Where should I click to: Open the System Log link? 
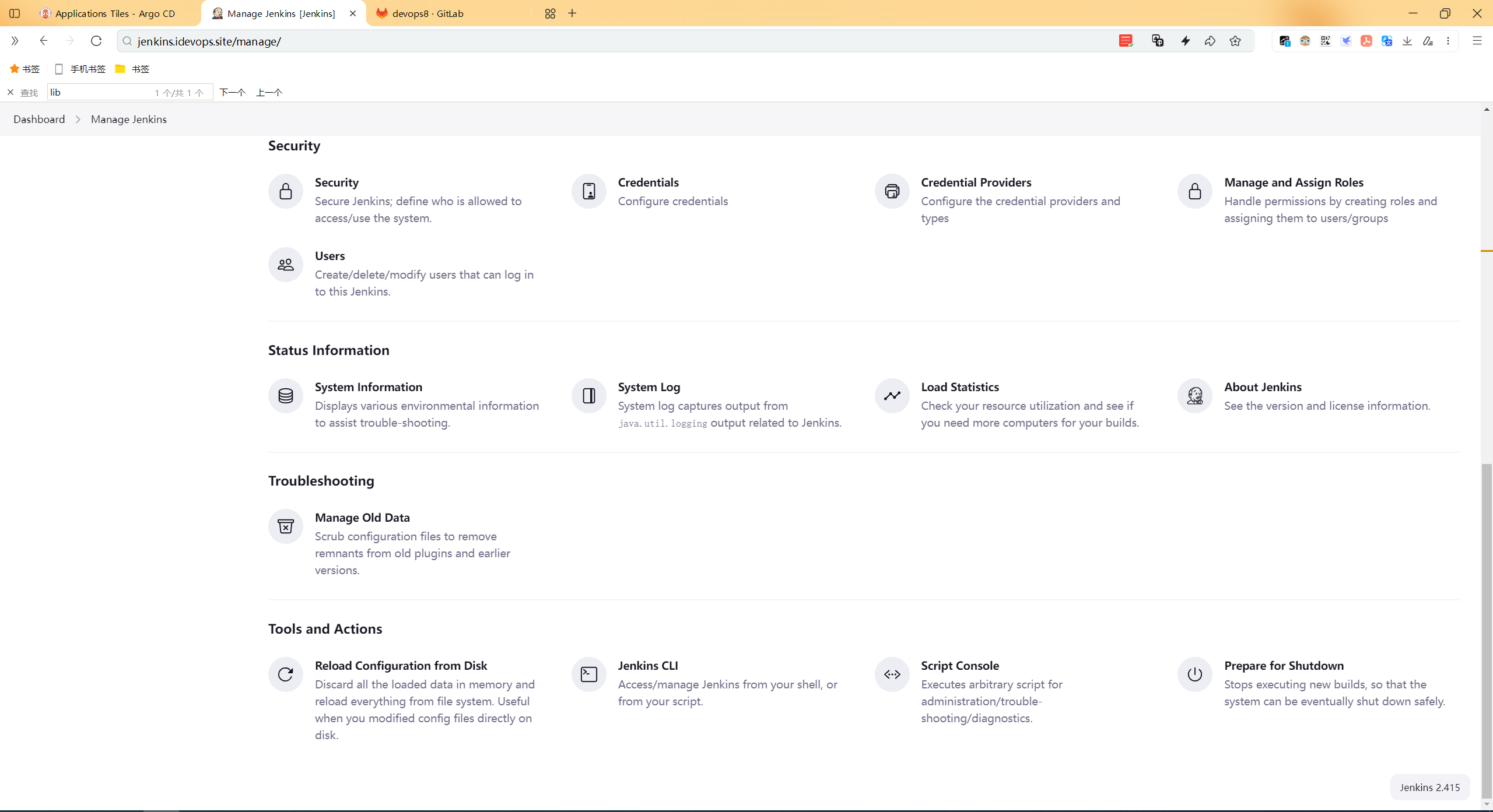(x=649, y=387)
